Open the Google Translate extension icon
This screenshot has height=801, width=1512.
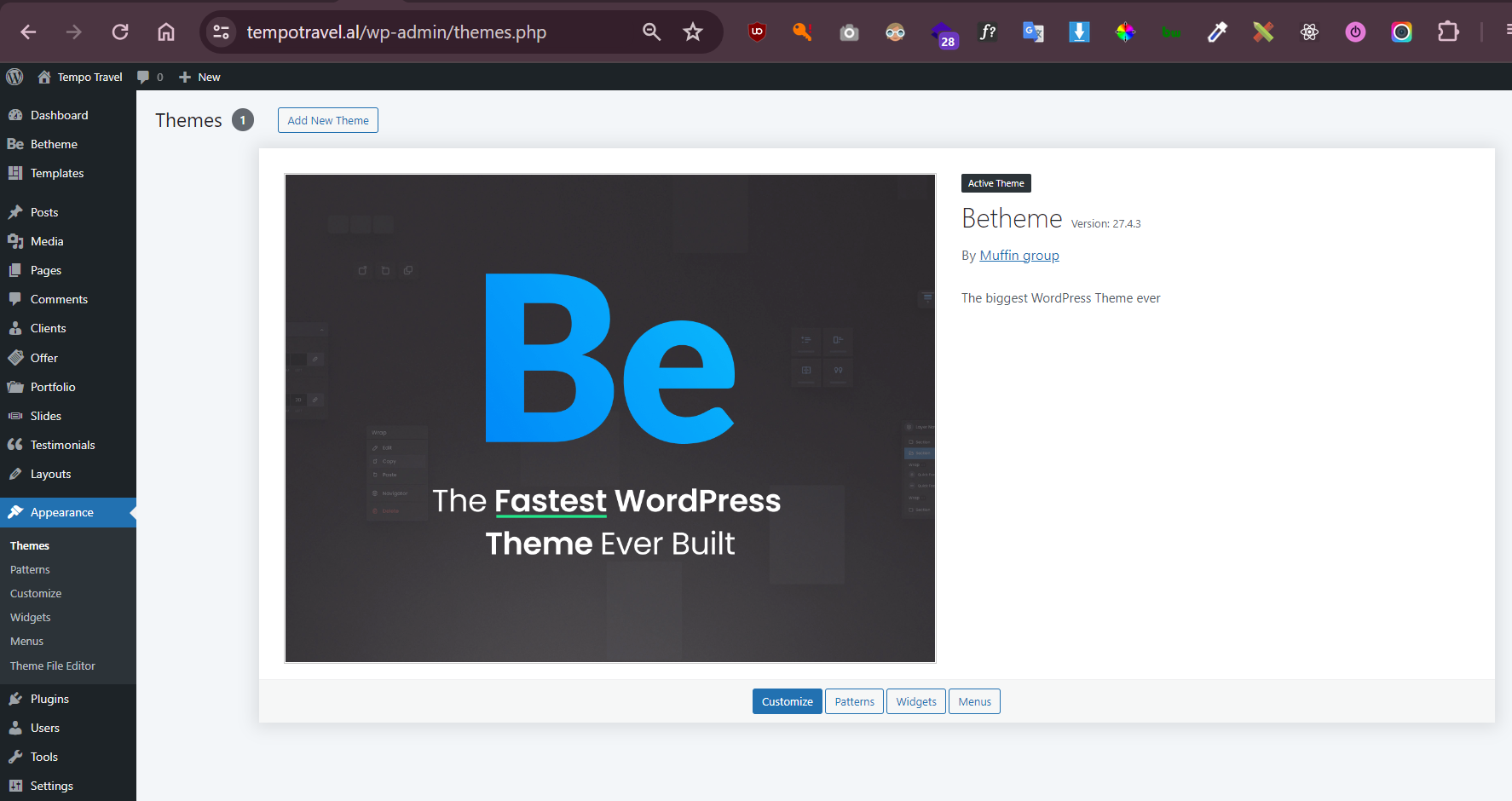(1034, 32)
